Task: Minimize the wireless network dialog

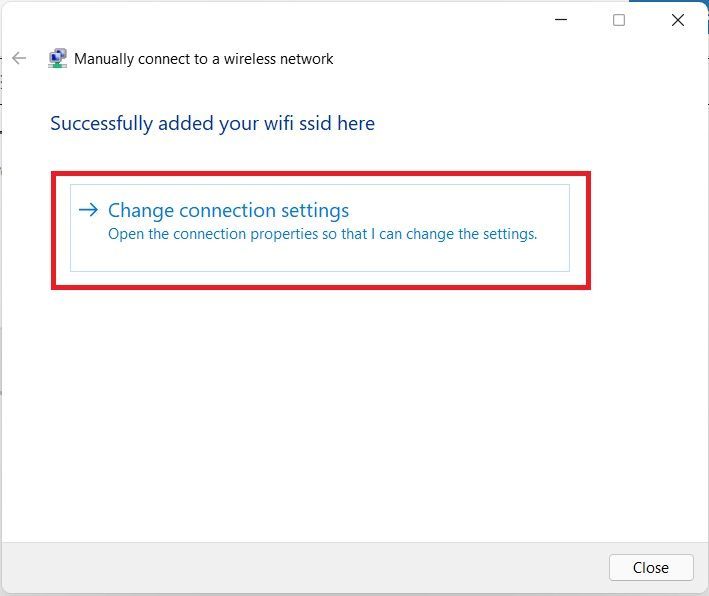Action: click(x=561, y=20)
